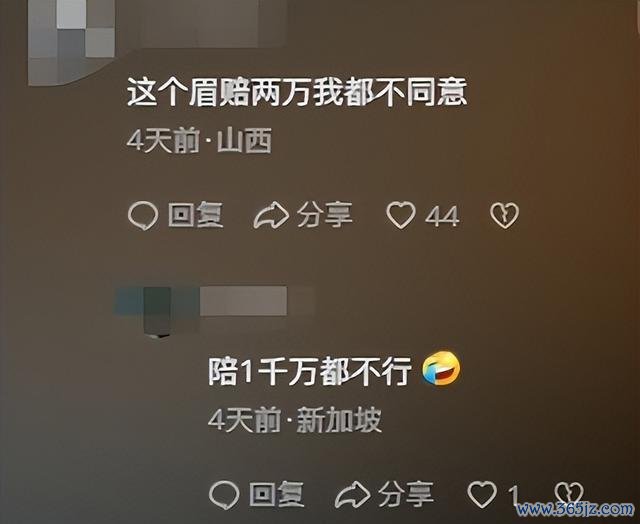
Task: Dislike the Shanxi comment with broken heart
Action: coord(504,215)
